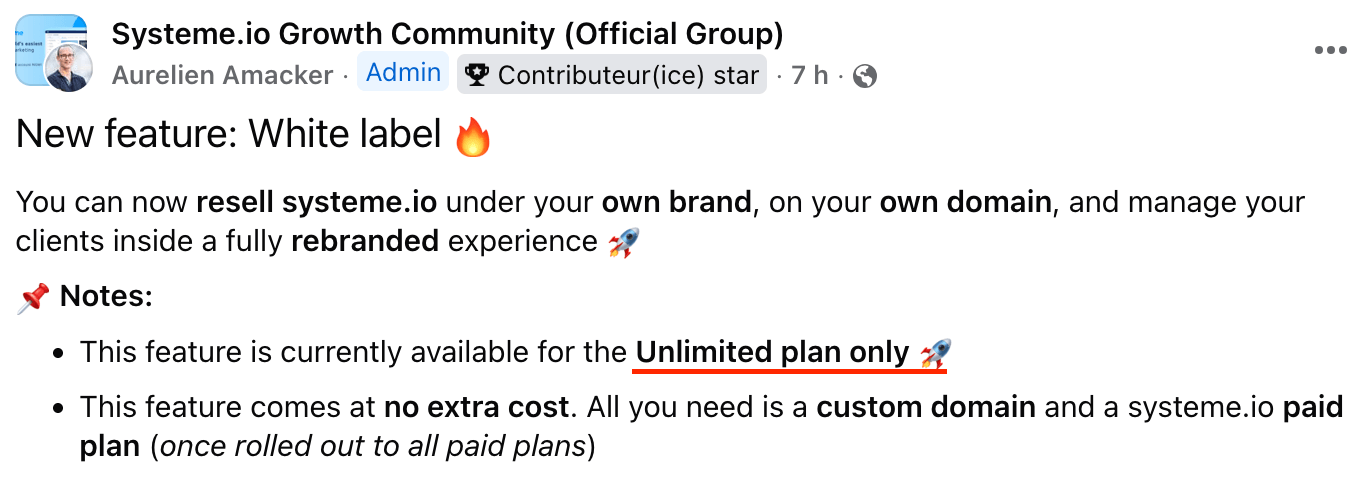
Task: Click the rocket emoji after 'rebranded experience'
Action: click(x=623, y=242)
